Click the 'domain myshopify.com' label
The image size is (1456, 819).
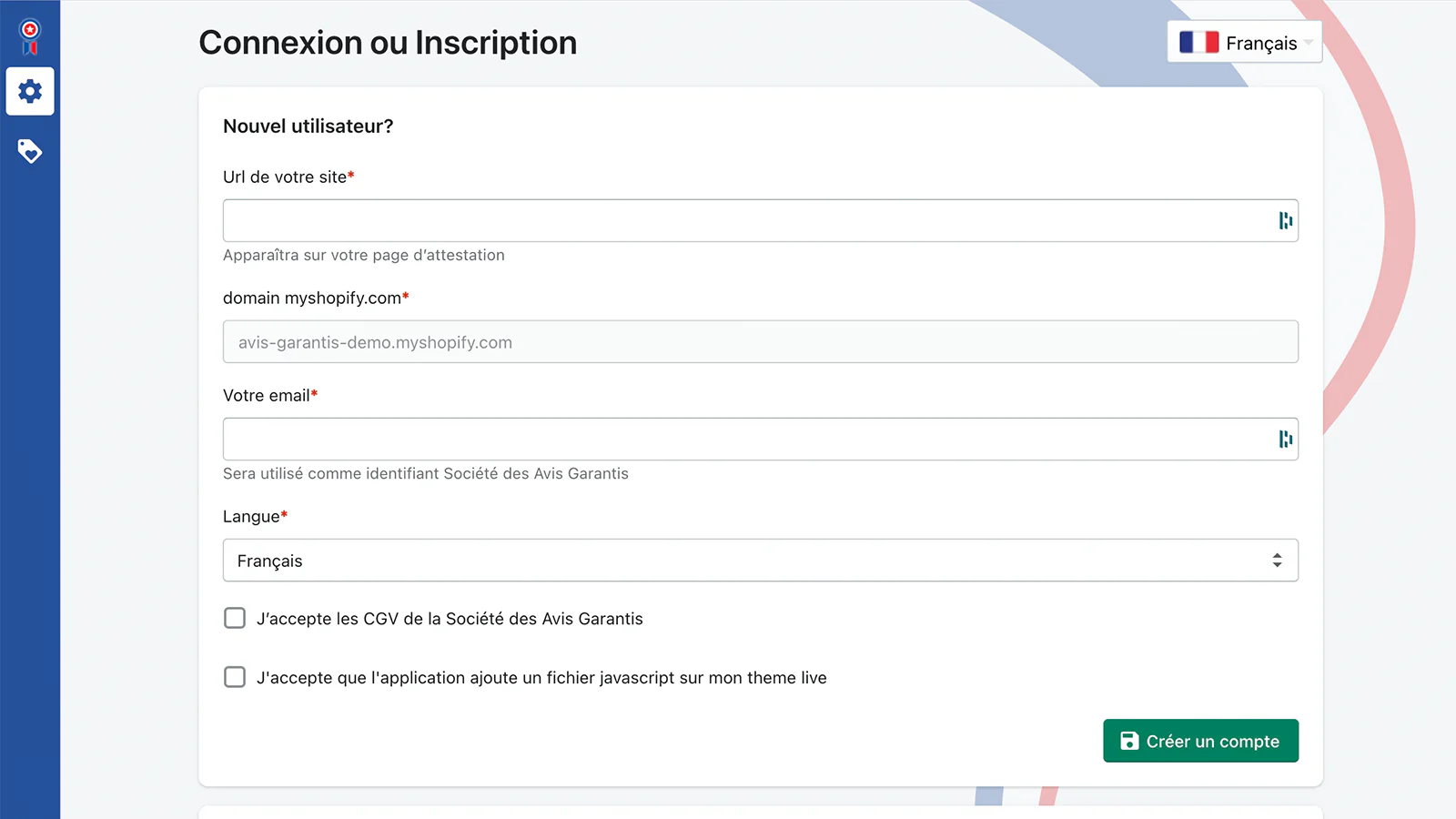(x=316, y=298)
